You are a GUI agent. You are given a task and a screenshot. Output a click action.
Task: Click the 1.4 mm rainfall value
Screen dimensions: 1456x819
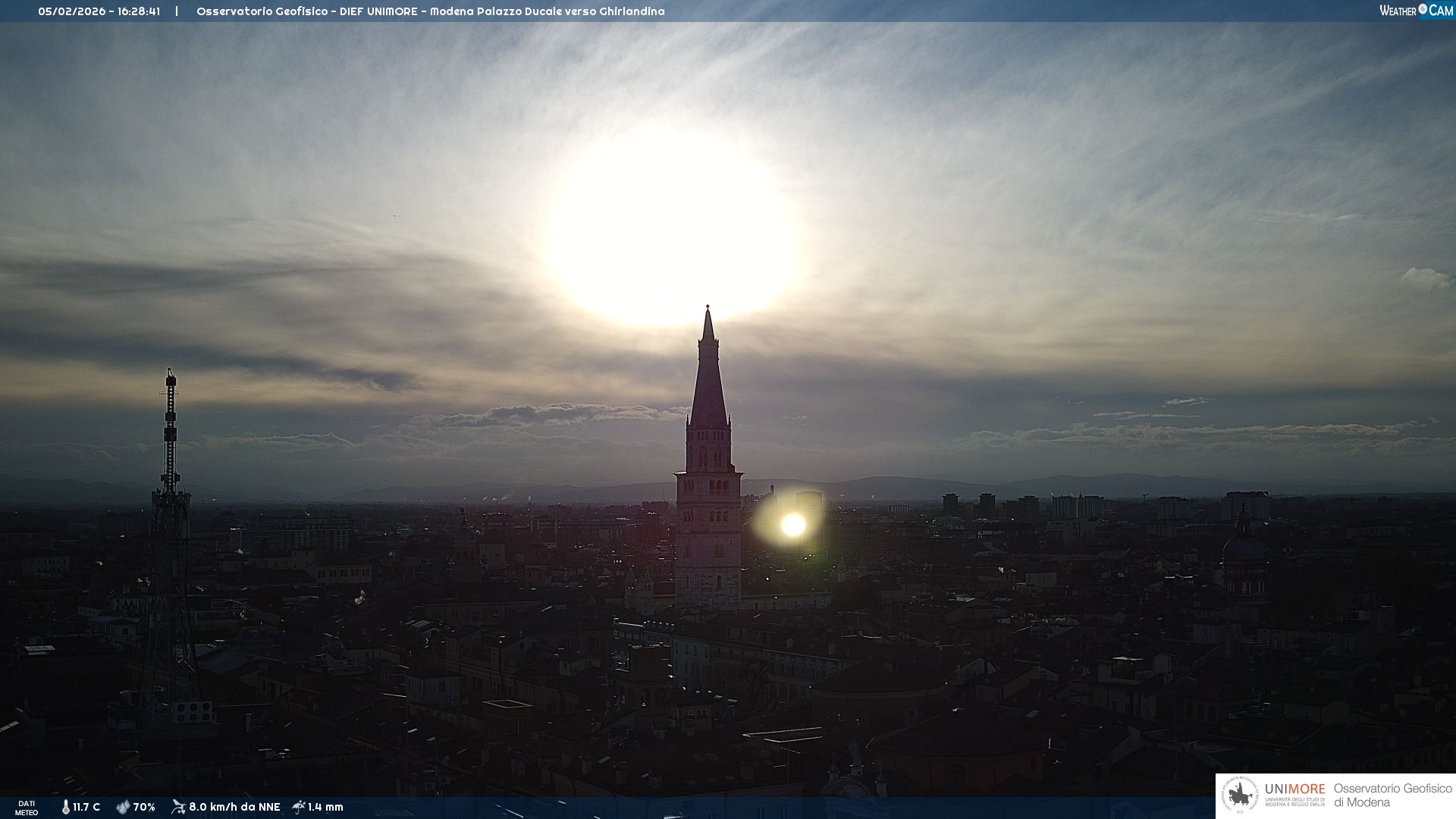325,808
